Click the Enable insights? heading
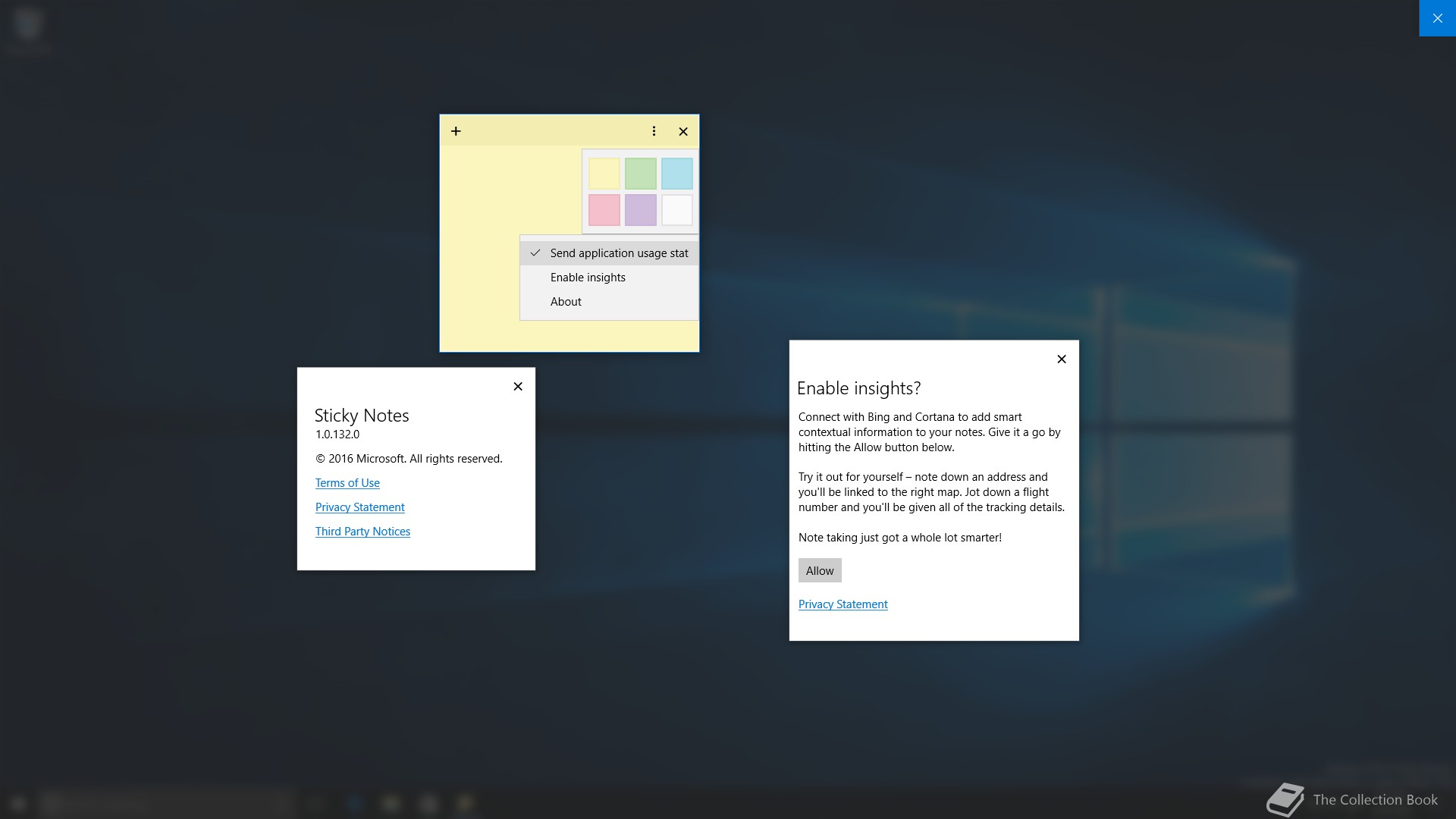1456x819 pixels. [858, 388]
